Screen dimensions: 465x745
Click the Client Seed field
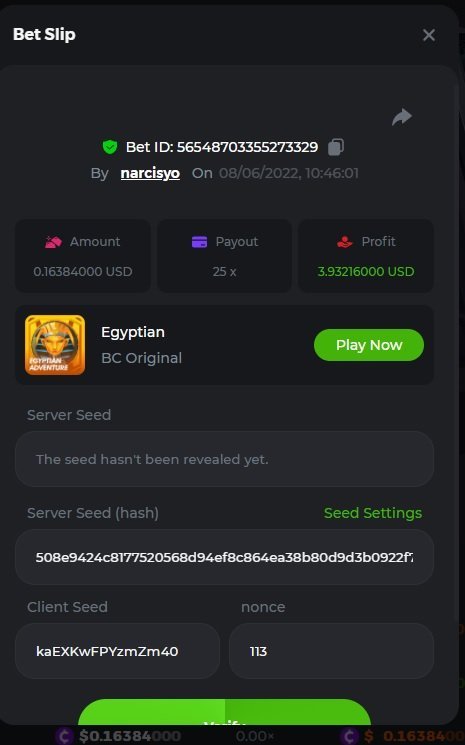point(117,651)
